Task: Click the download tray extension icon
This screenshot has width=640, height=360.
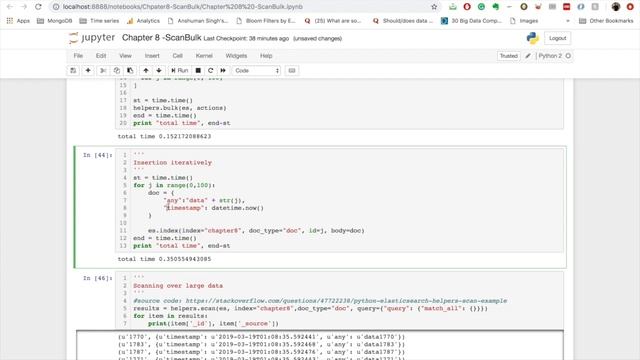Action: tap(453, 7)
